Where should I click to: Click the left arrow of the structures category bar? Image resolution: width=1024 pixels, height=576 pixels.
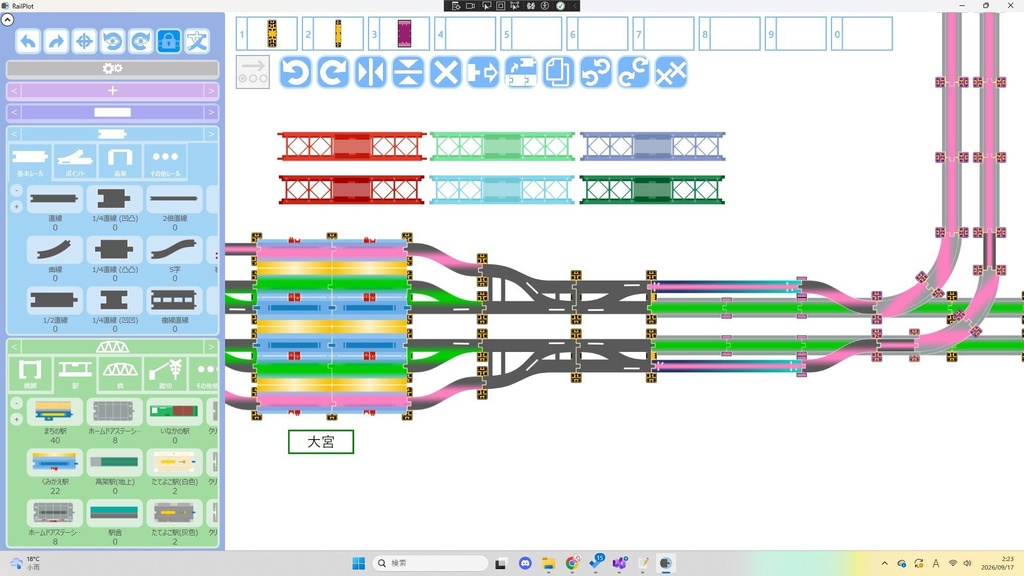(x=14, y=346)
